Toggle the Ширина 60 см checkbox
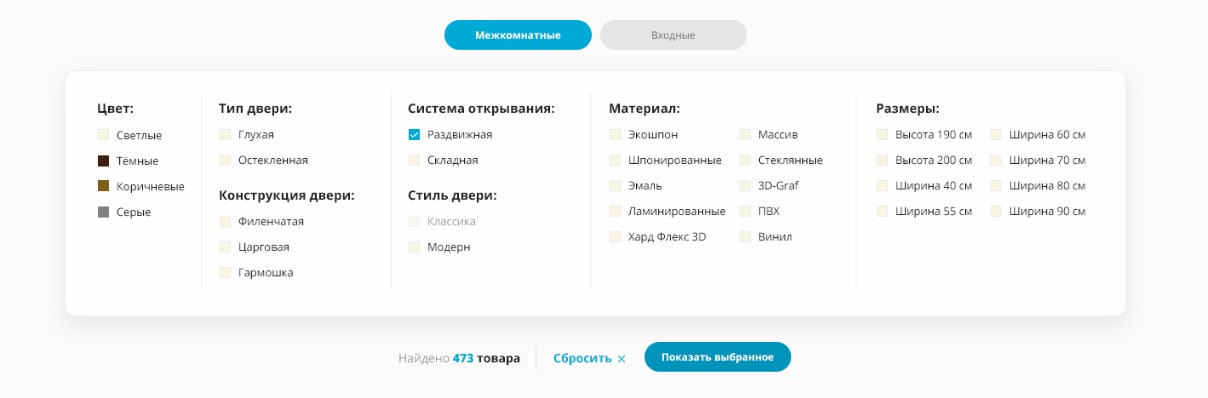Viewport: 1208px width, 398px height. [996, 134]
